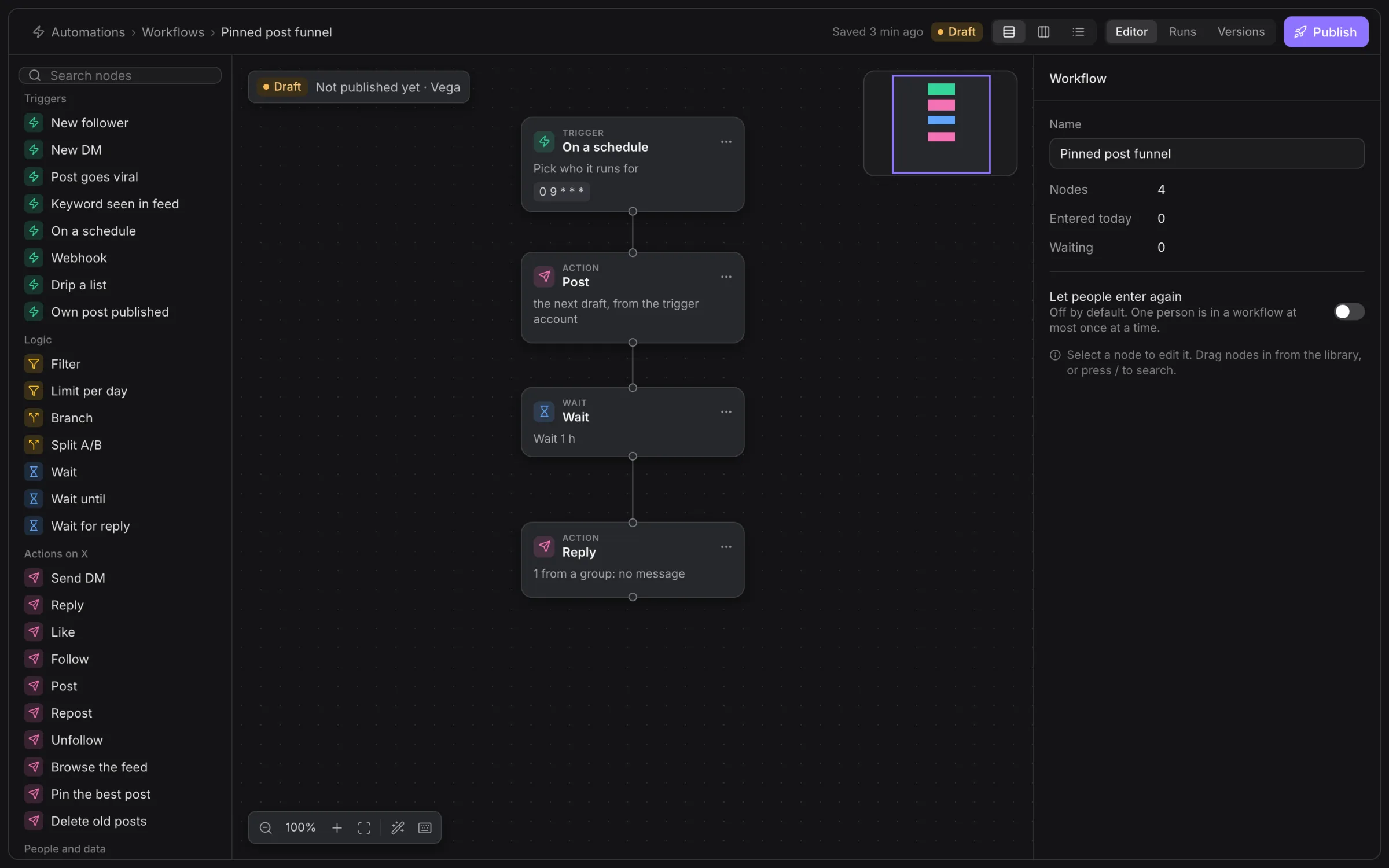Select the Webhook trigger in library
Screen dimensions: 1389x868
[120, 258]
